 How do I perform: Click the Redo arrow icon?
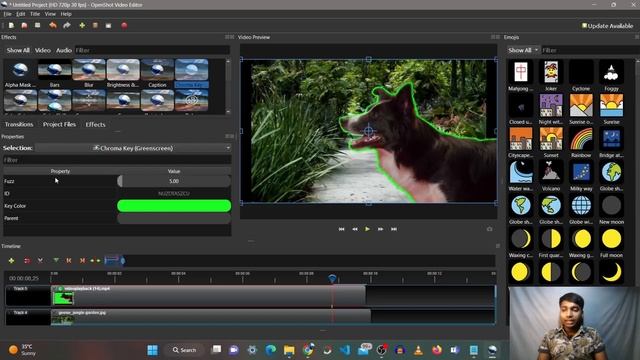point(67,25)
